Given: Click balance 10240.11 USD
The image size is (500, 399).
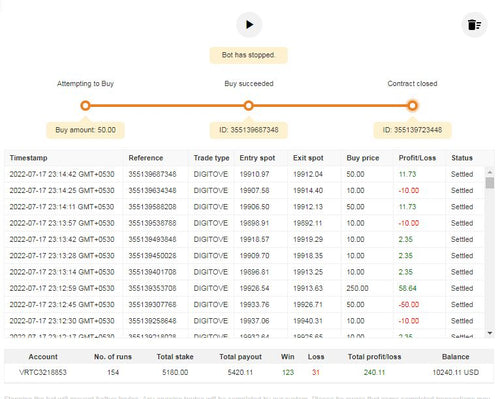Looking at the screenshot, I should [x=455, y=372].
